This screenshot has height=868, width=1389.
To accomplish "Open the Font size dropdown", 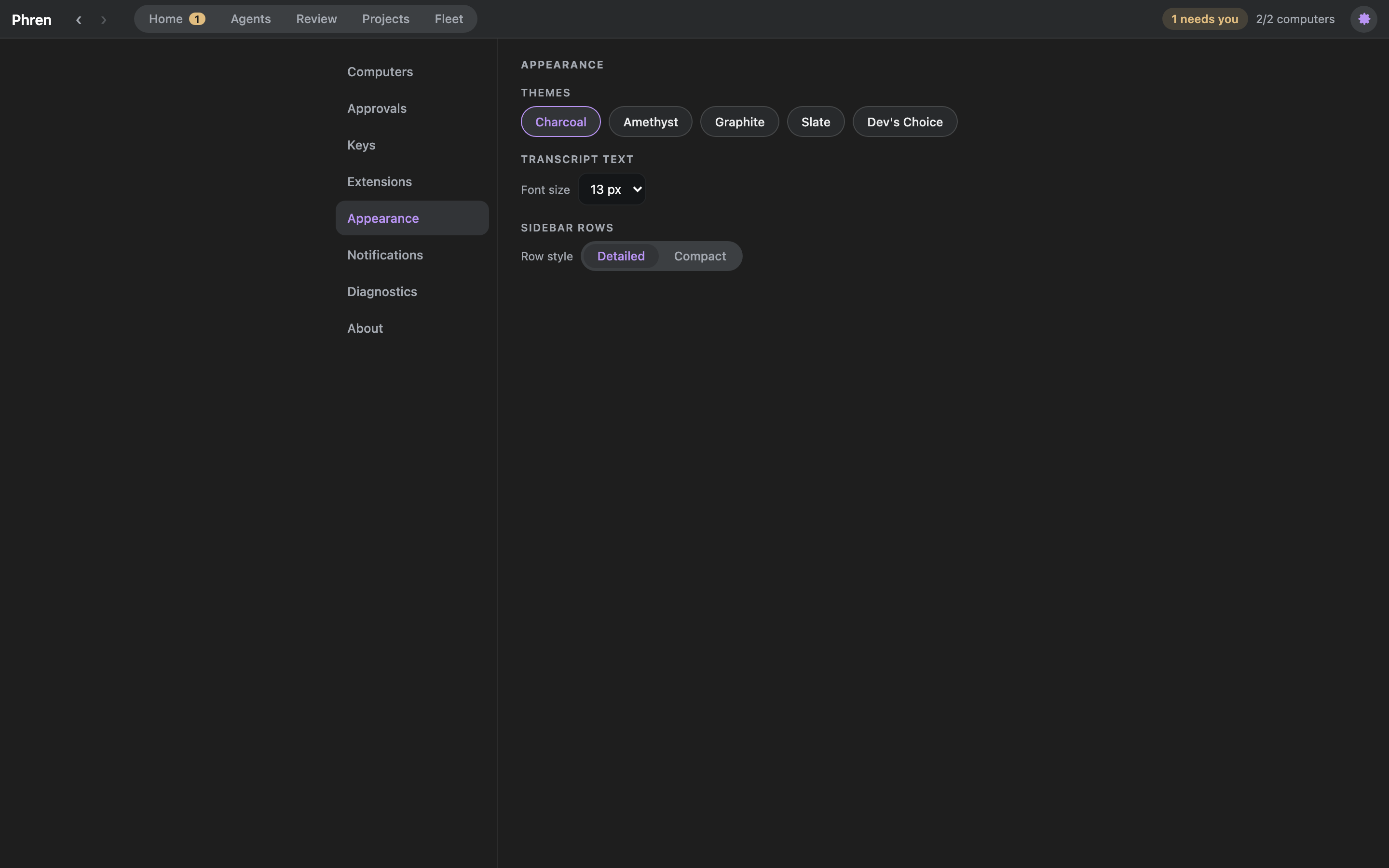I will click(x=612, y=189).
